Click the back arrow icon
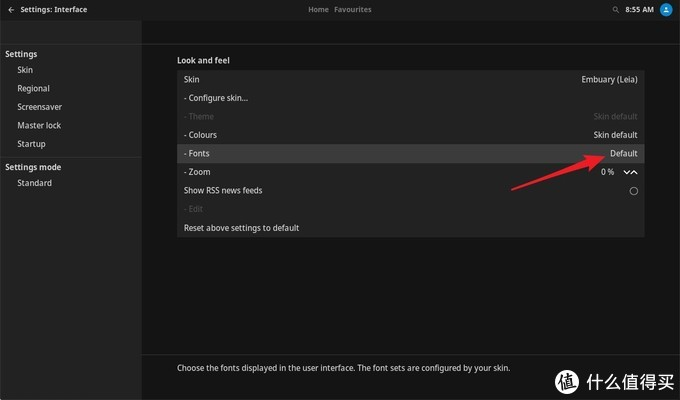 [x=11, y=9]
